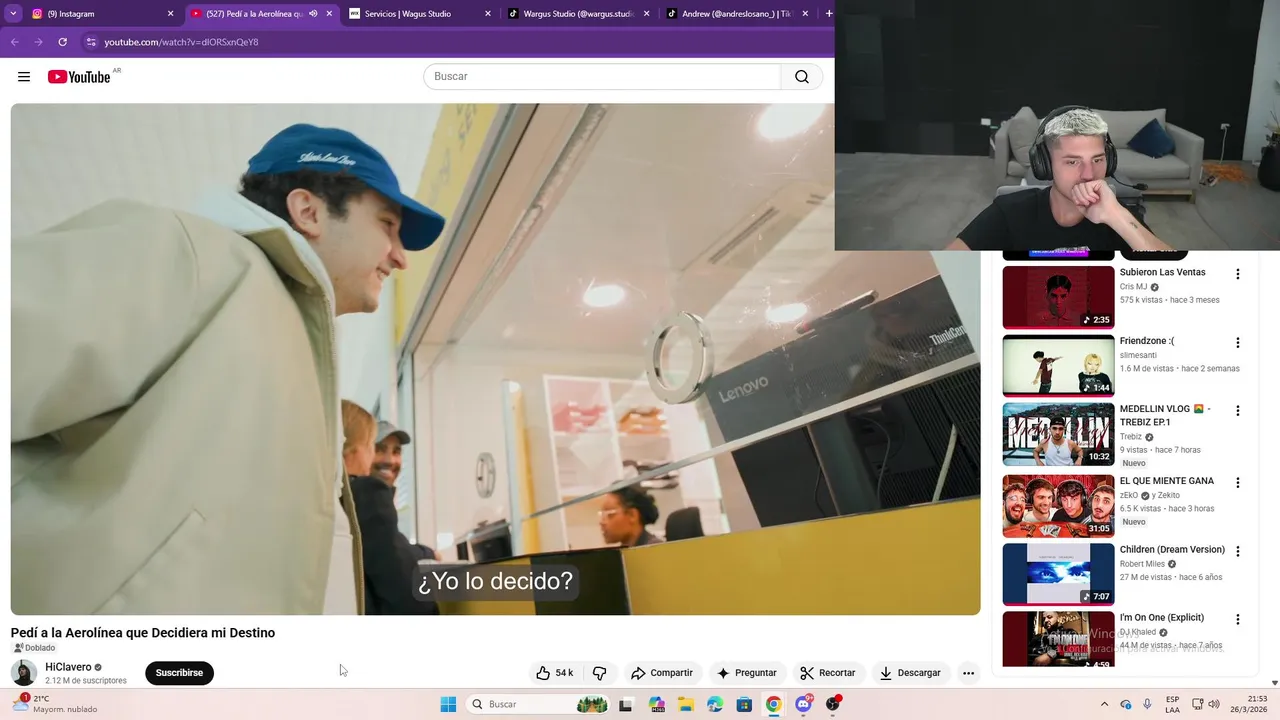Open Microsoft Store from taskbar

pos(744,704)
